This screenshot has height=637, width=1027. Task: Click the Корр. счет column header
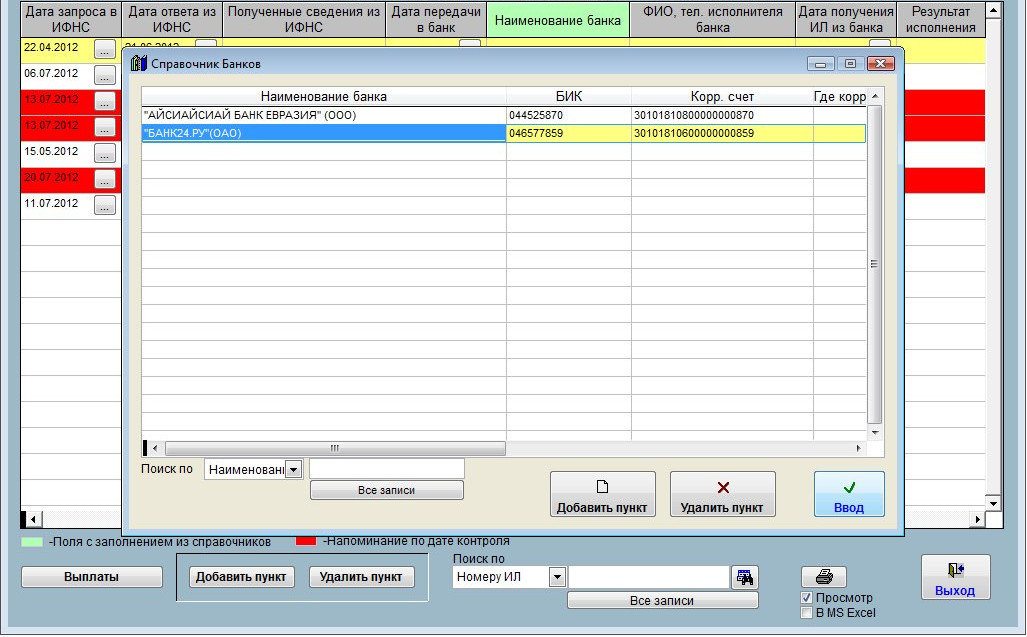coord(721,97)
